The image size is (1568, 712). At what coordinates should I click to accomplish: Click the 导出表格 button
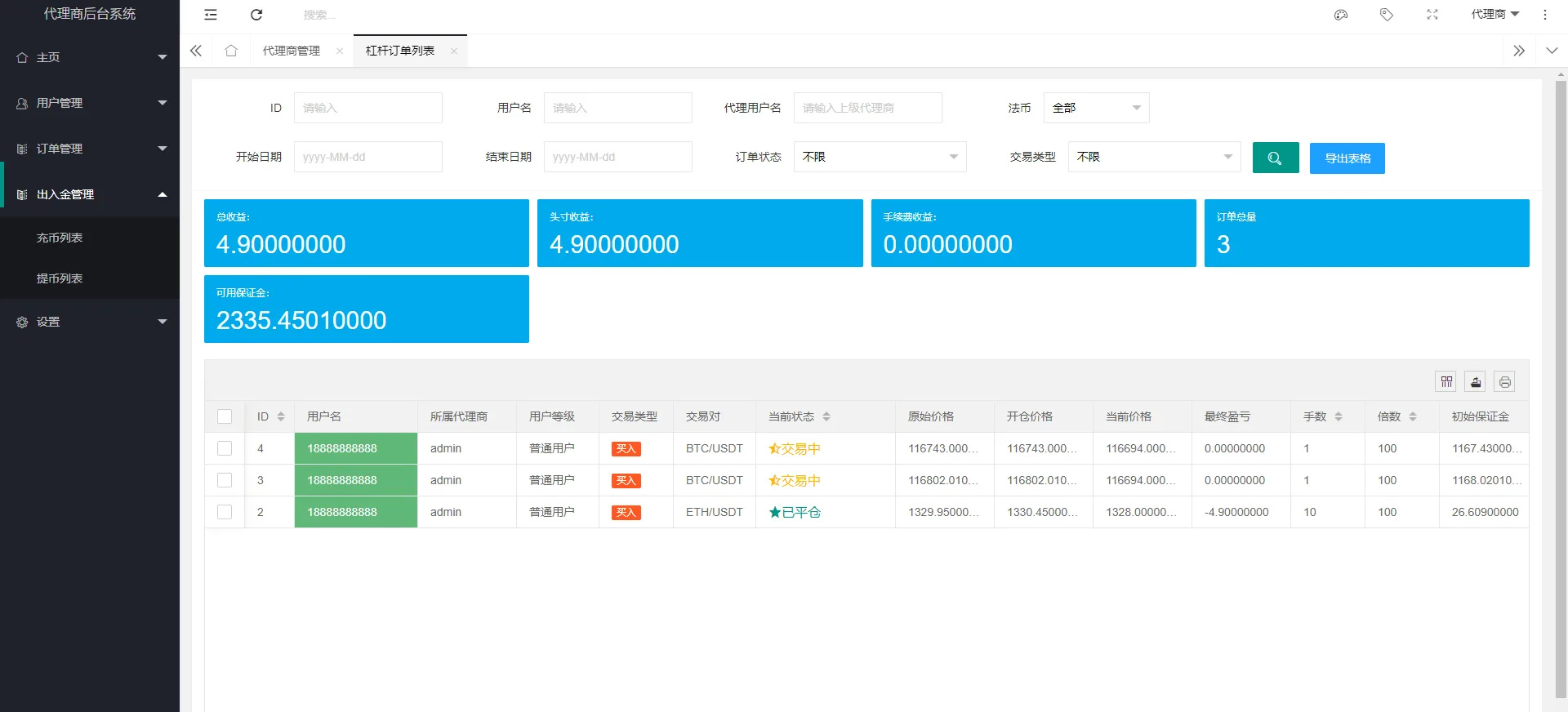[x=1347, y=158]
